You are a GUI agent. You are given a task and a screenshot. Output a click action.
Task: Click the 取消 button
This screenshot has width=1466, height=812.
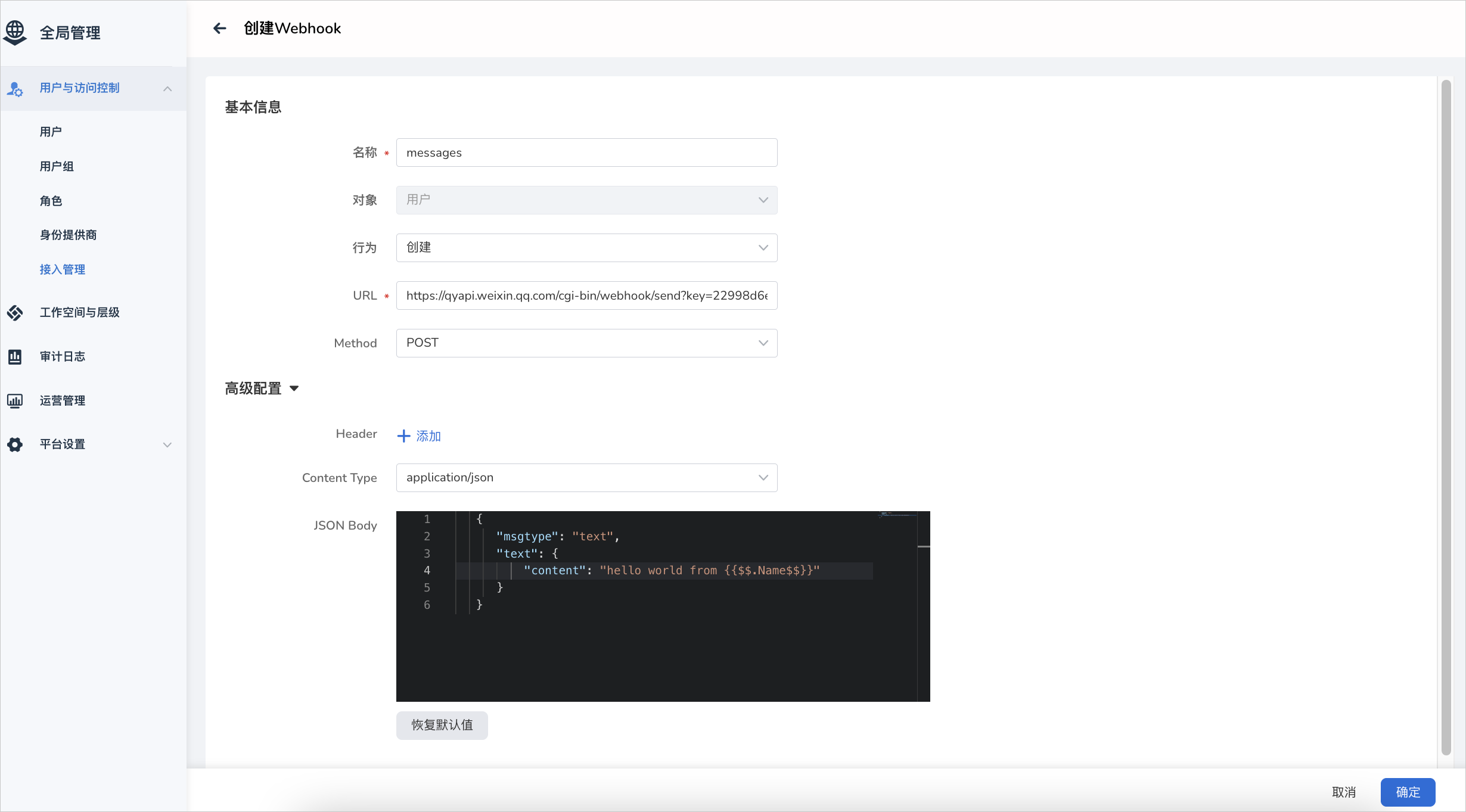point(1344,792)
